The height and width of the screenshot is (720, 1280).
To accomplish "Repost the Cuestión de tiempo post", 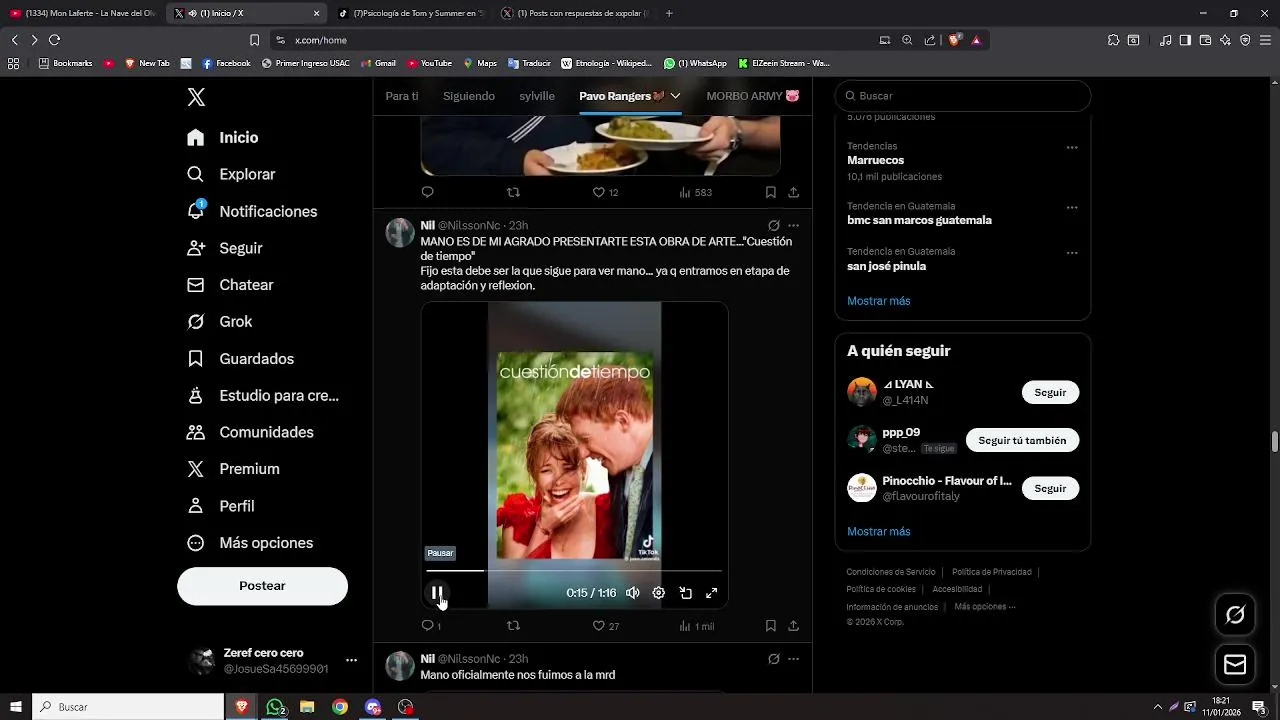I will coord(513,626).
